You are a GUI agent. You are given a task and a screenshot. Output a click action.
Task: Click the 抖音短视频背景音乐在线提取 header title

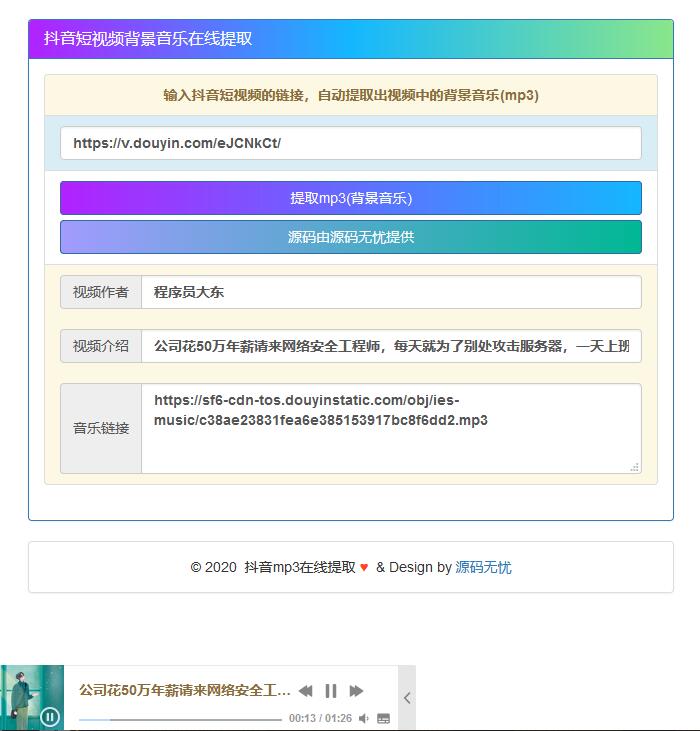click(x=148, y=39)
